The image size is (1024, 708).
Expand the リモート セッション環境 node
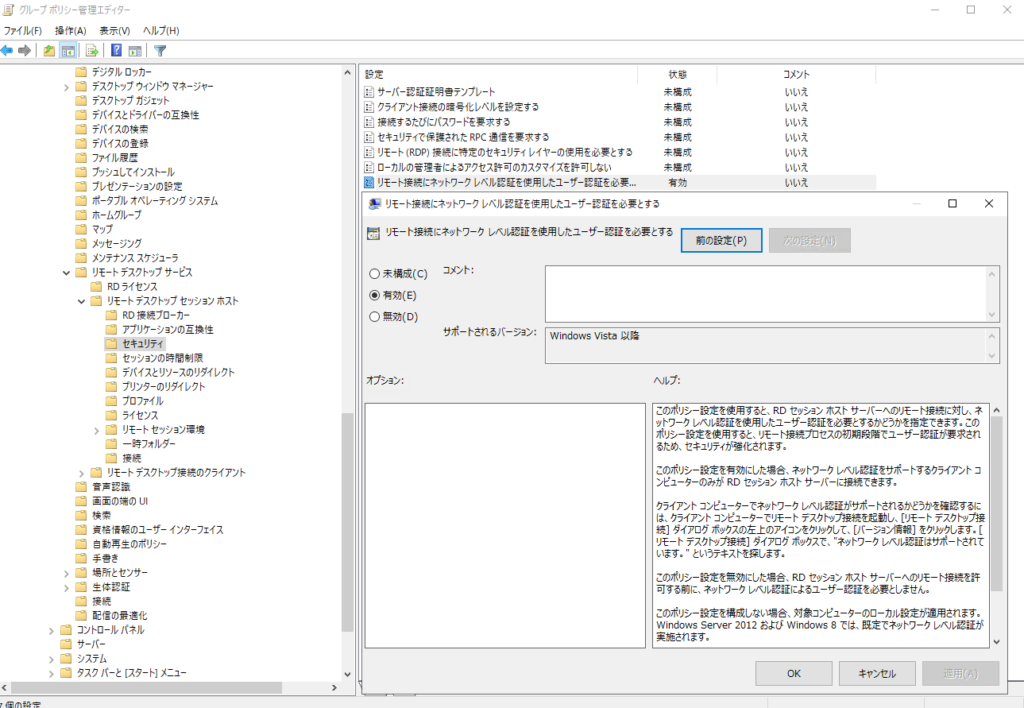click(97, 430)
